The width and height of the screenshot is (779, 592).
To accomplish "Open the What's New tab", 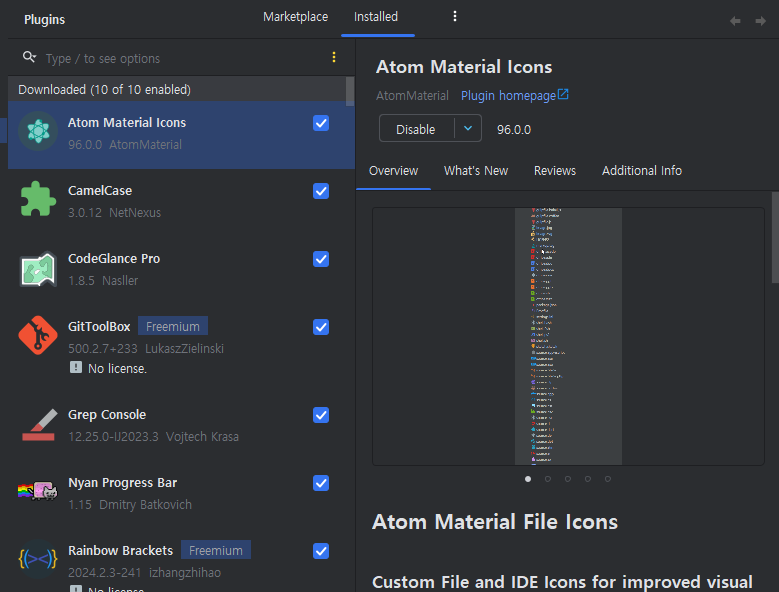I will point(475,171).
